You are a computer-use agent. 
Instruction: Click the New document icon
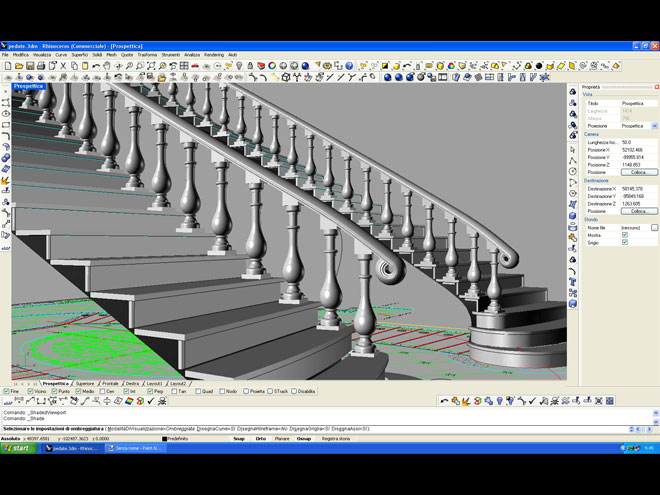(x=8, y=66)
